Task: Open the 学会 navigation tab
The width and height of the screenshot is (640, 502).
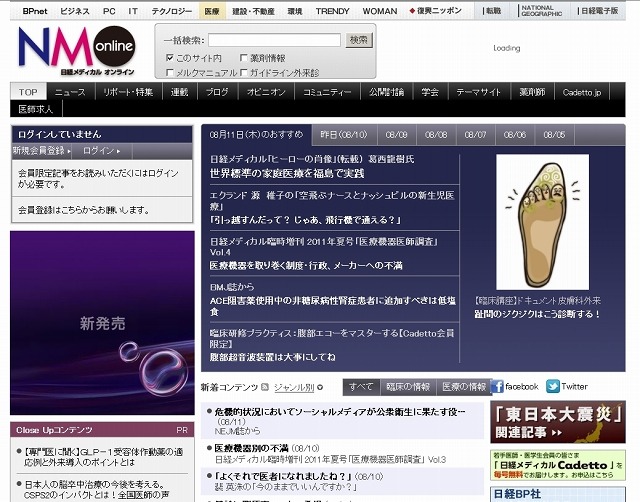Action: (x=430, y=92)
